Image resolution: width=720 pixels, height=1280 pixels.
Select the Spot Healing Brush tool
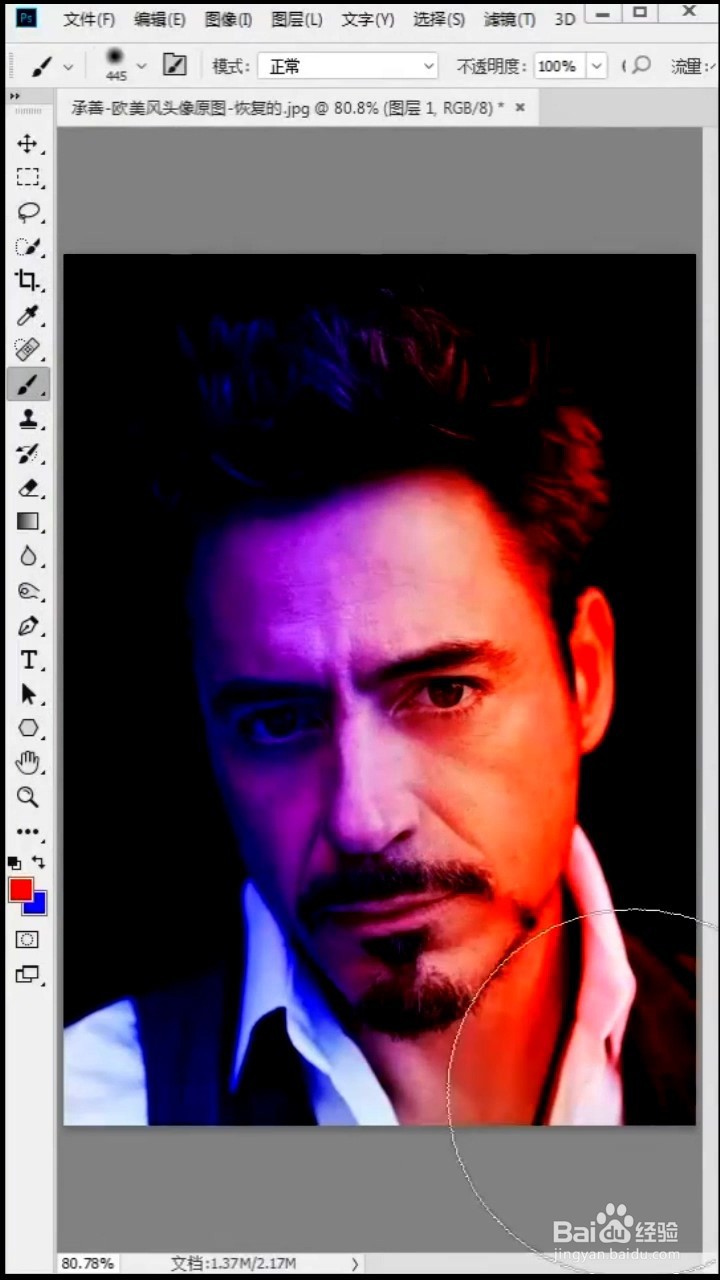(28, 349)
